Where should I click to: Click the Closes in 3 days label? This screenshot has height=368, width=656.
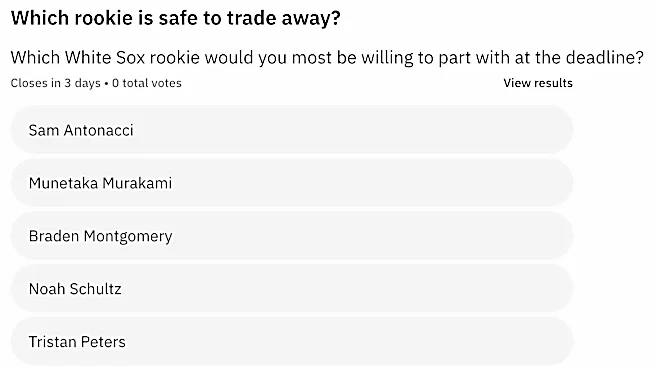pyautogui.click(x=56, y=83)
